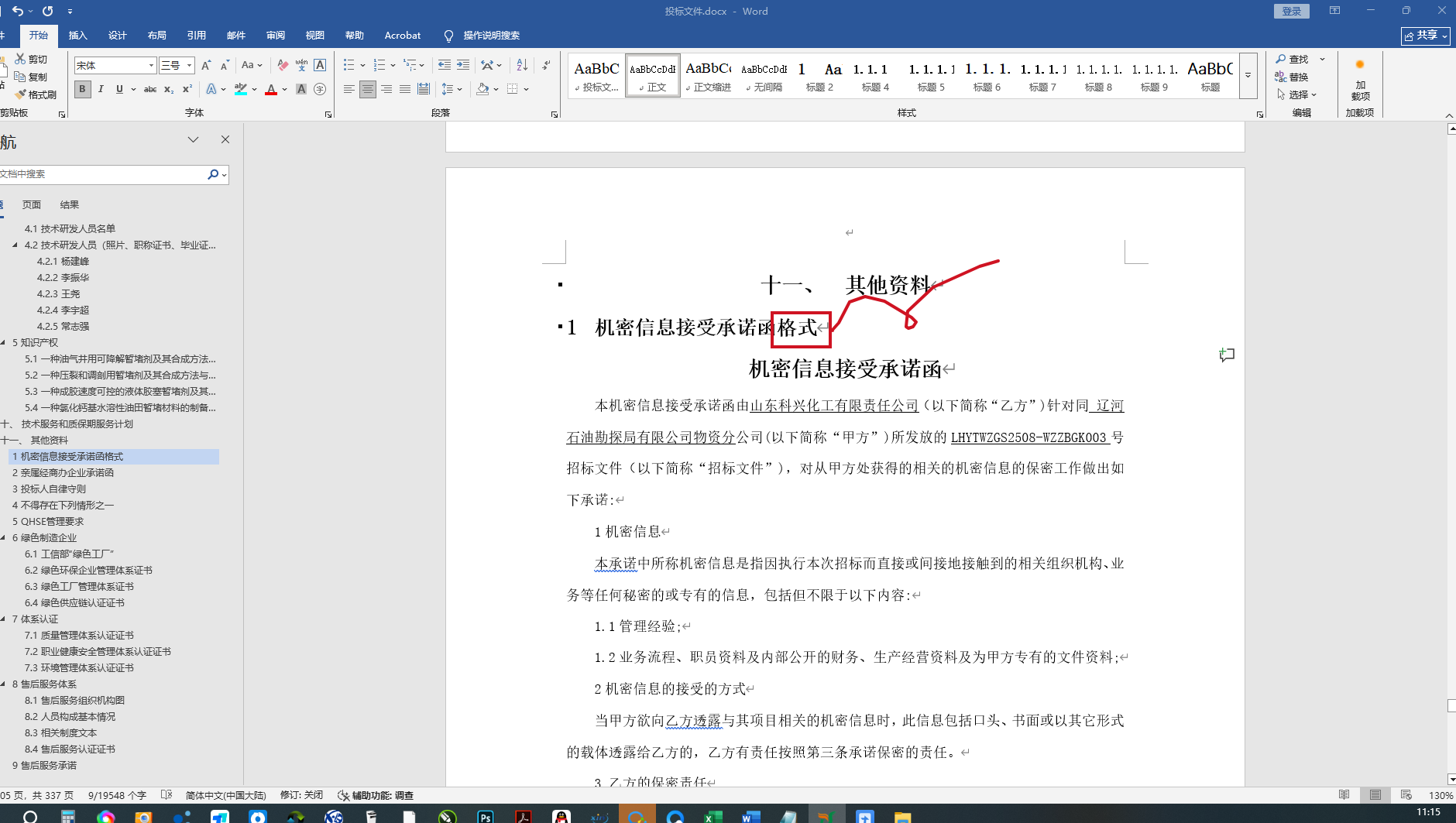The height and width of the screenshot is (823, 1456).
Task: Click the justify alignment icon
Action: pyautogui.click(x=405, y=89)
